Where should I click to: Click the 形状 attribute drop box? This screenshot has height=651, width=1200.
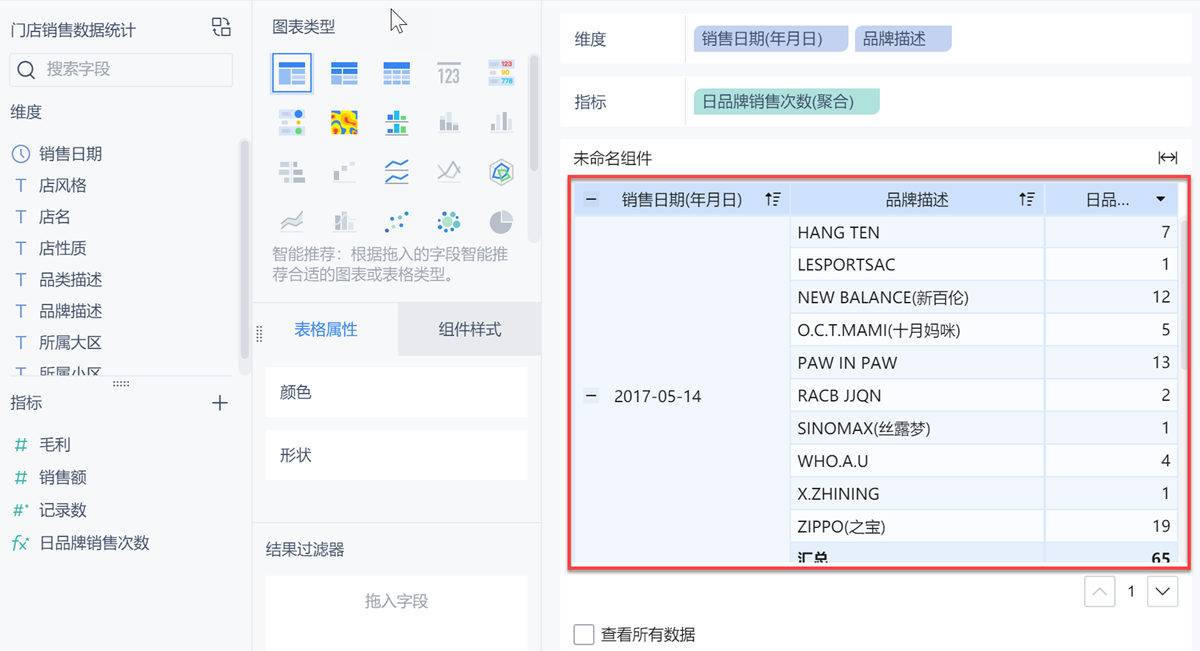pyautogui.click(x=396, y=455)
